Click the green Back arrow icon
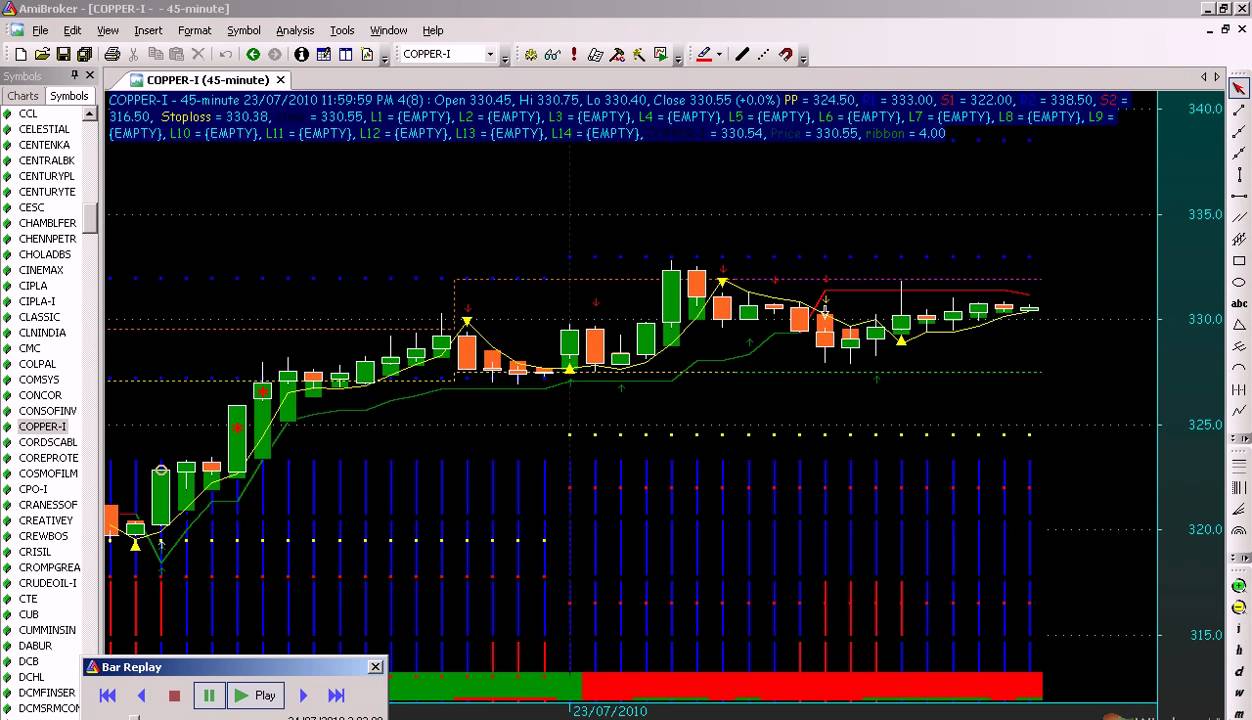 coord(253,54)
